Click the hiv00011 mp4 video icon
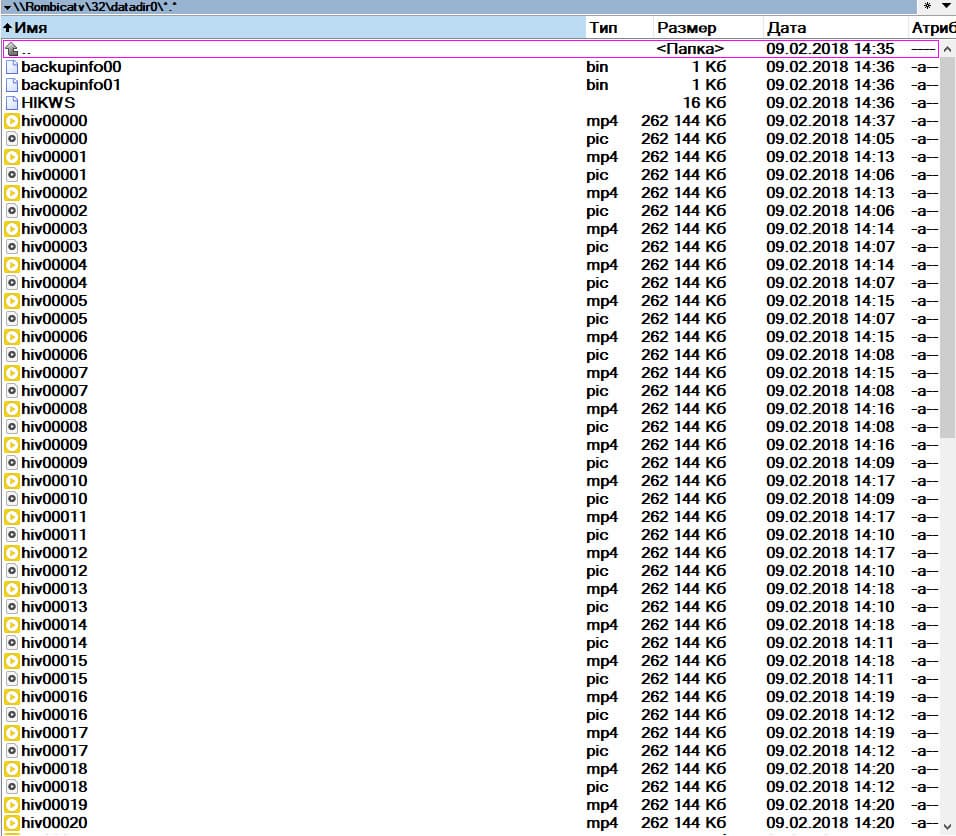The height and width of the screenshot is (836, 956). [12, 516]
